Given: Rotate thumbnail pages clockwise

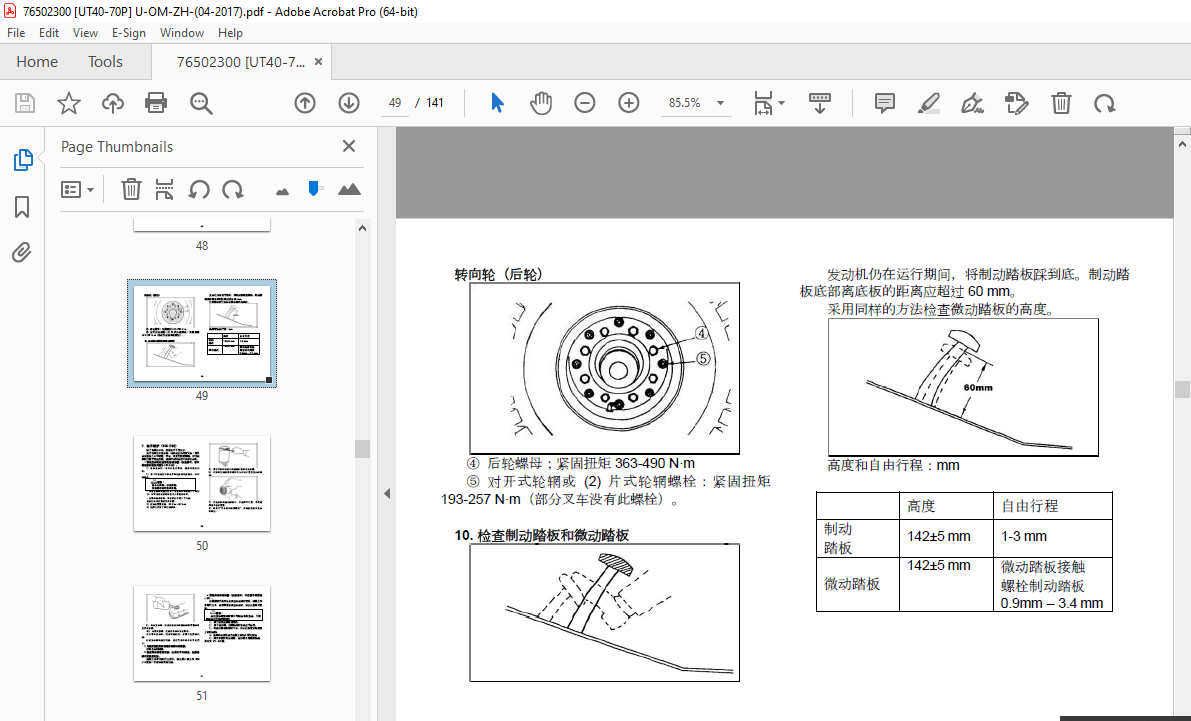Looking at the screenshot, I should (x=232, y=189).
